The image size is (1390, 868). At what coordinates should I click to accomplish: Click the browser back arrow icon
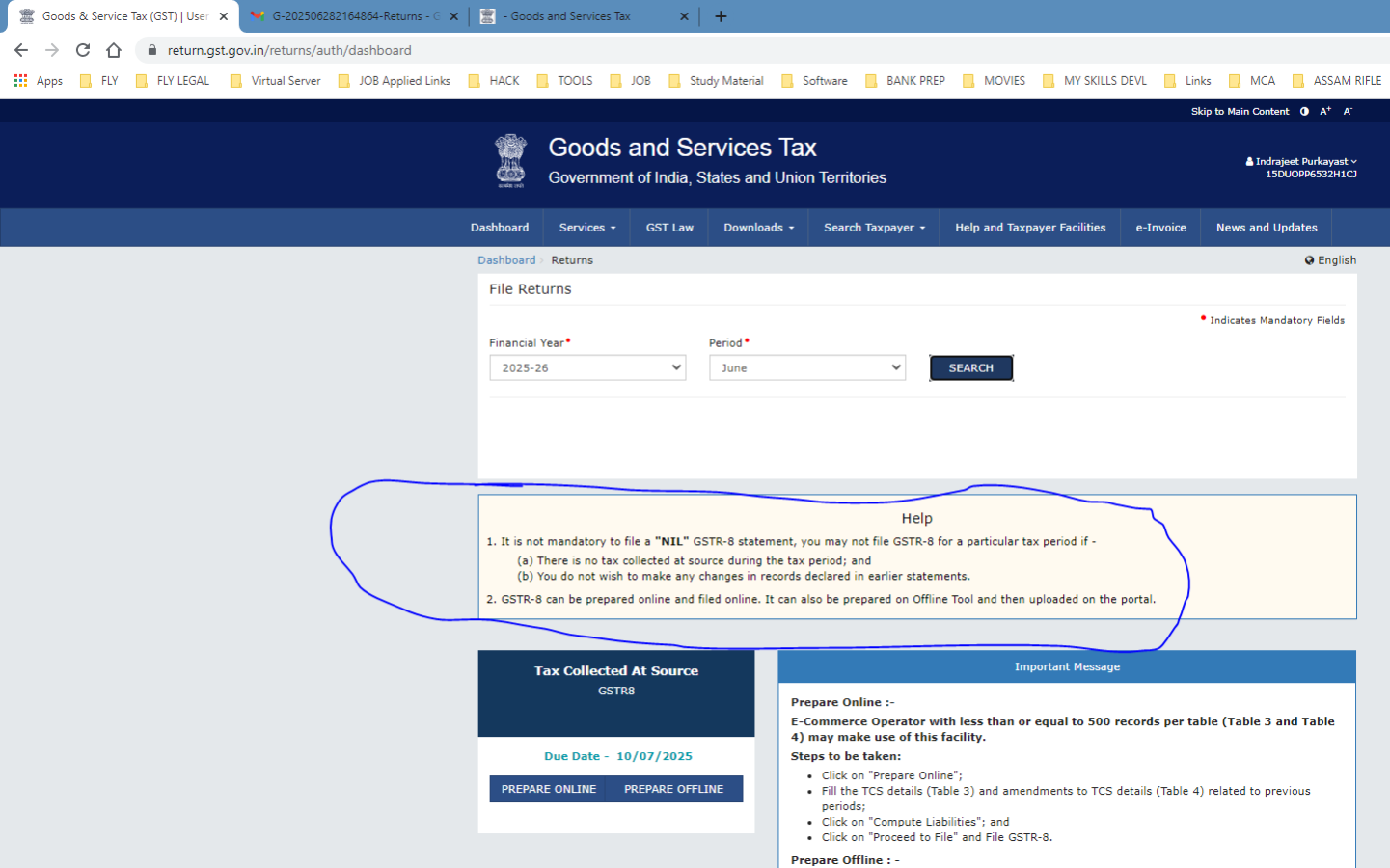point(21,50)
